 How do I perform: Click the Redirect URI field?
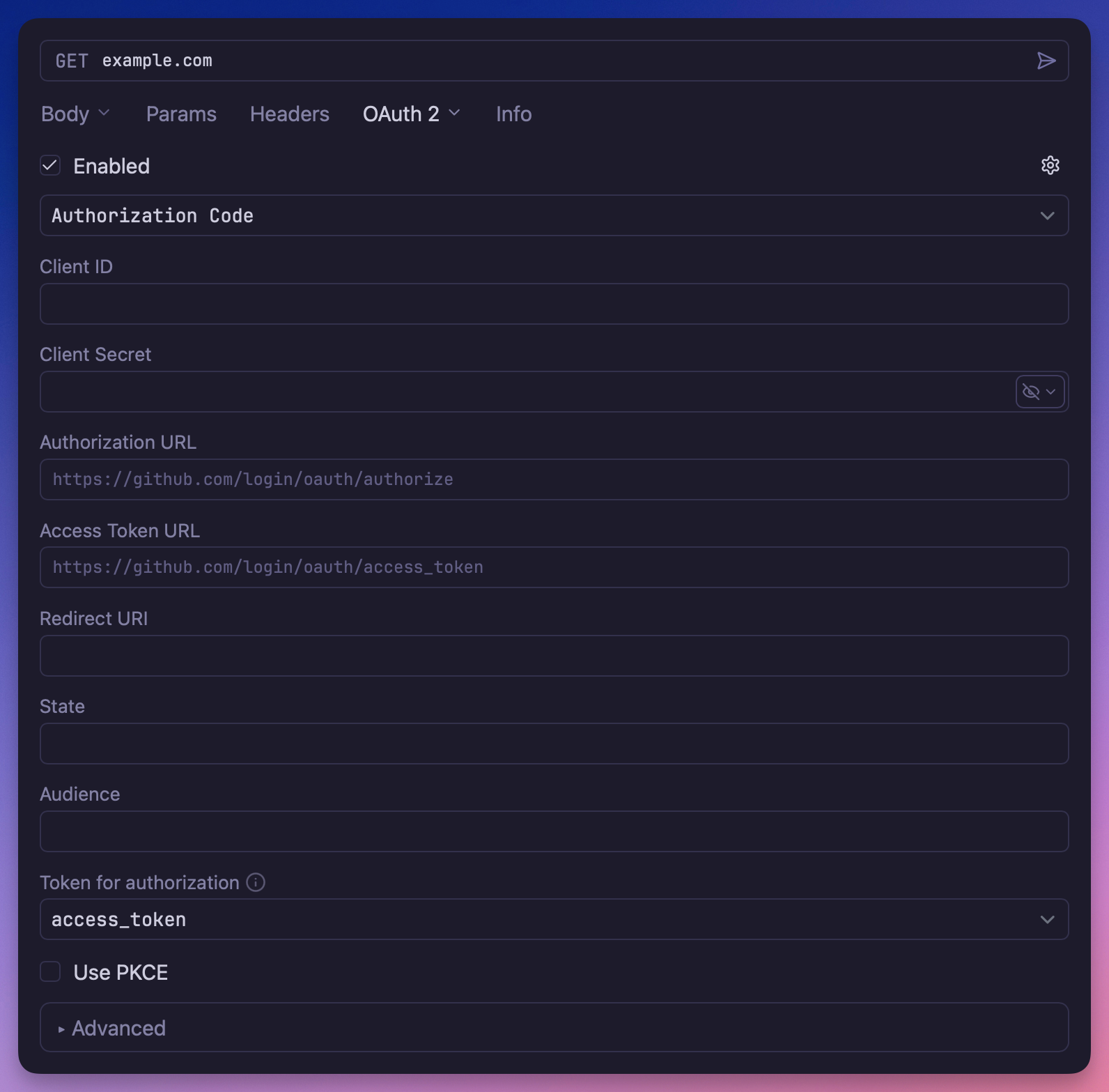[554, 656]
